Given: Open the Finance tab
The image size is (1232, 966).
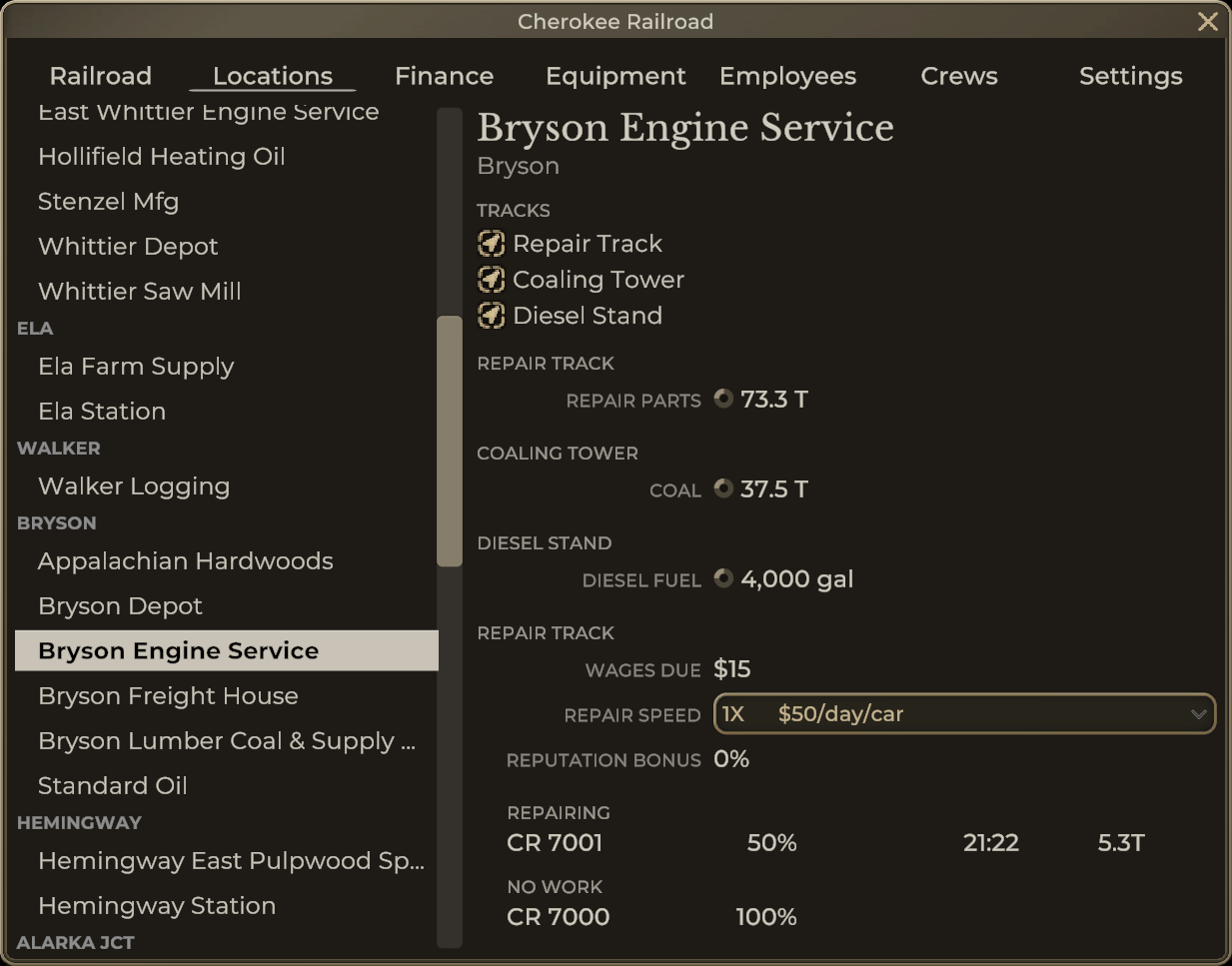Looking at the screenshot, I should click(x=444, y=76).
